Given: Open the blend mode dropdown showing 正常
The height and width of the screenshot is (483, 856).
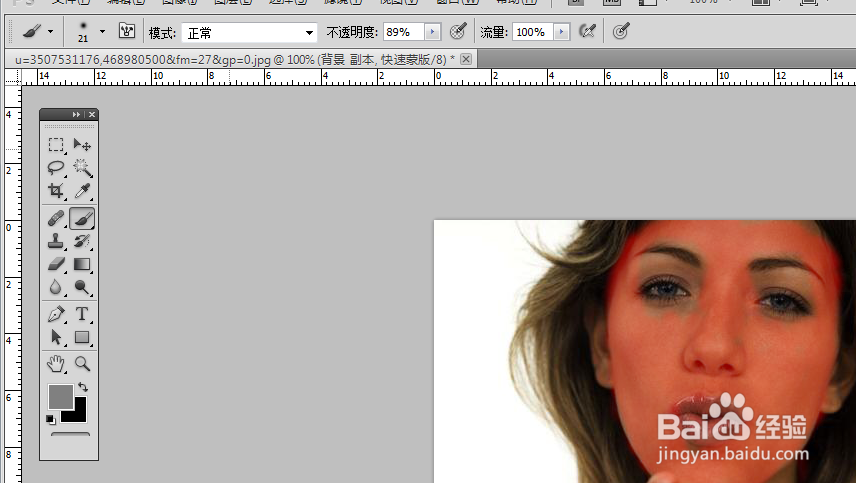Looking at the screenshot, I should [x=249, y=33].
